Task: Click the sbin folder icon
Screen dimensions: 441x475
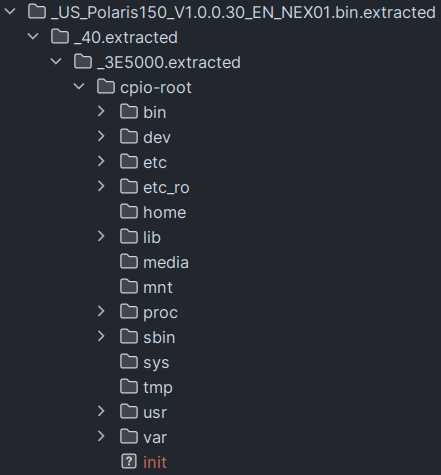Action: click(129, 337)
